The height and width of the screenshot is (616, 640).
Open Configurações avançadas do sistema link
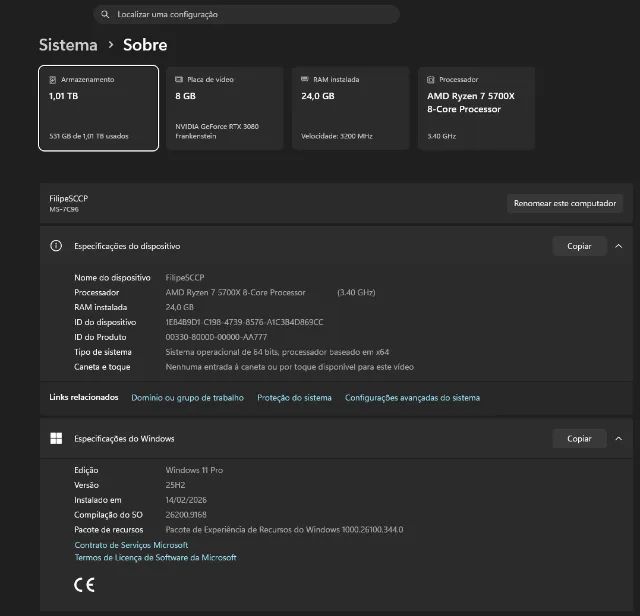pyautogui.click(x=412, y=398)
